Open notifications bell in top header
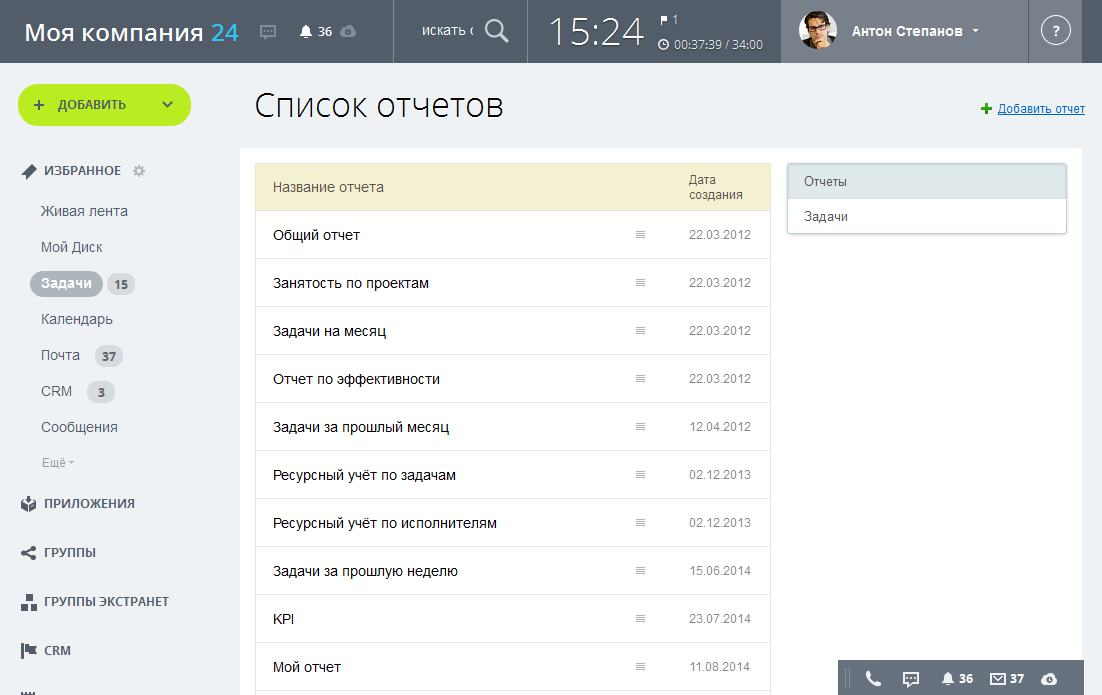 click(306, 32)
